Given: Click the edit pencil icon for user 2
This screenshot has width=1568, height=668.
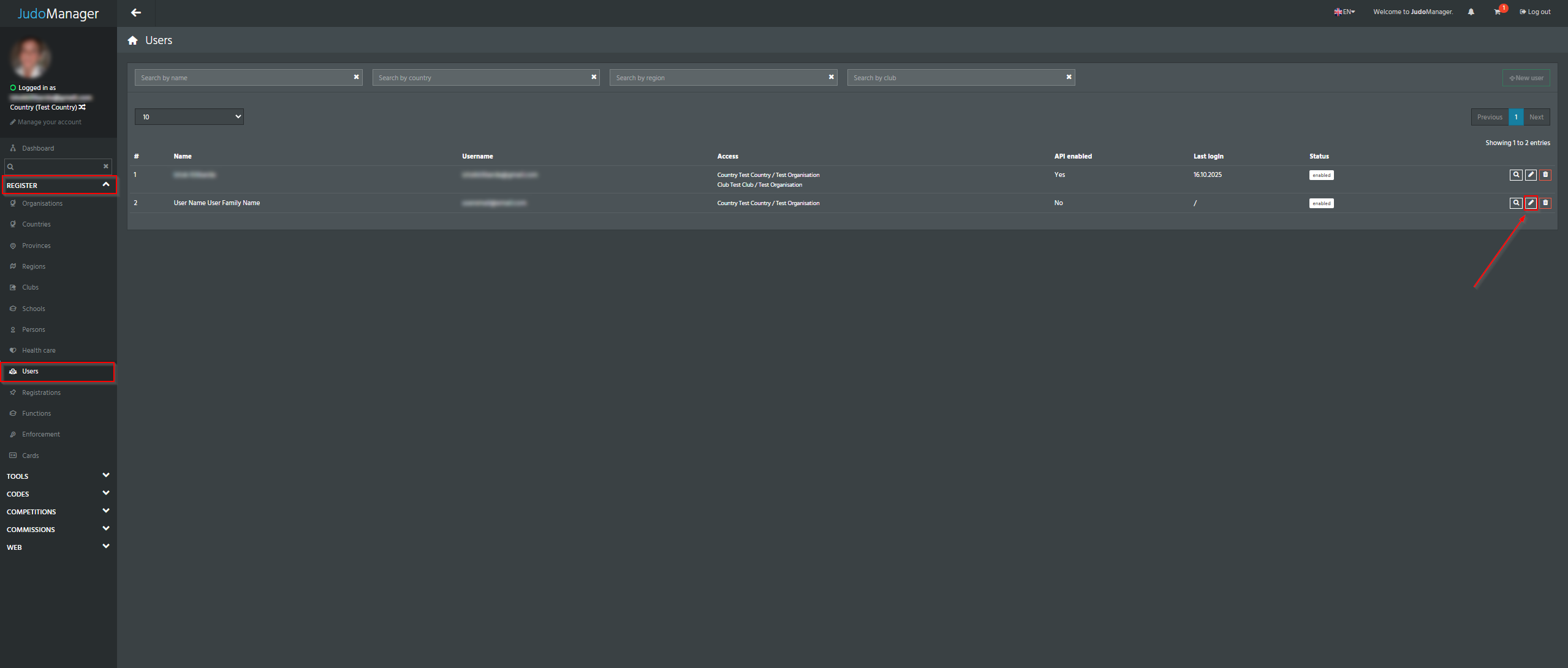Looking at the screenshot, I should point(1531,203).
